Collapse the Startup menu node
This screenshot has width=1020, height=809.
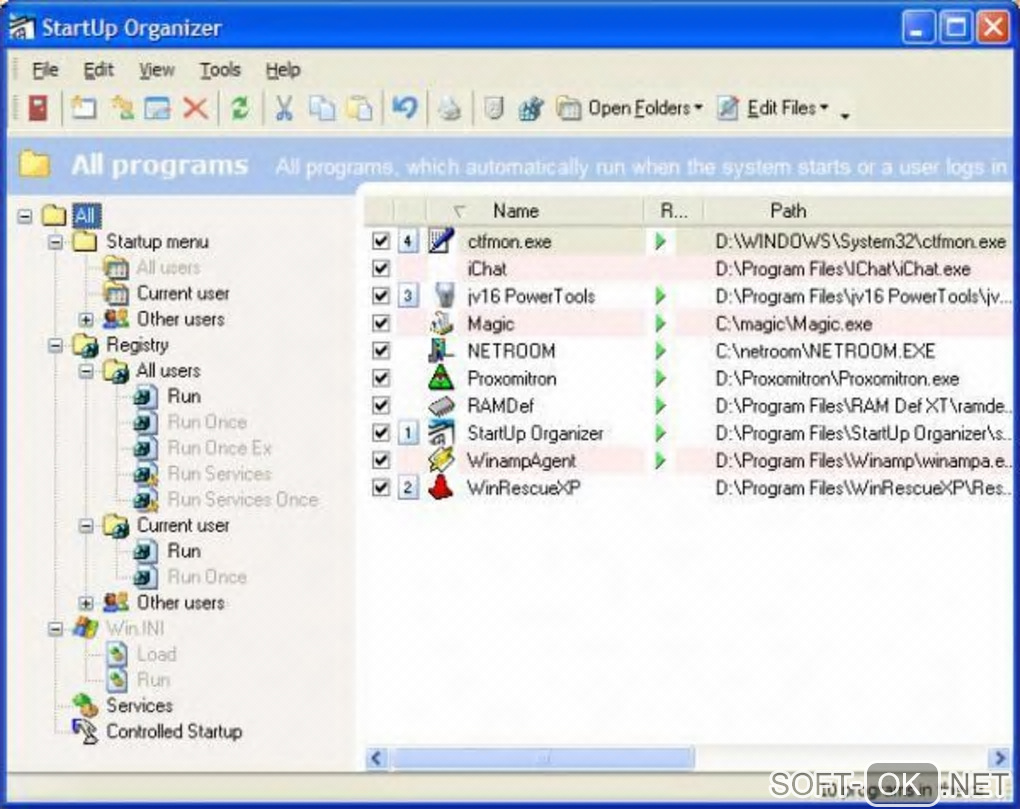point(56,242)
